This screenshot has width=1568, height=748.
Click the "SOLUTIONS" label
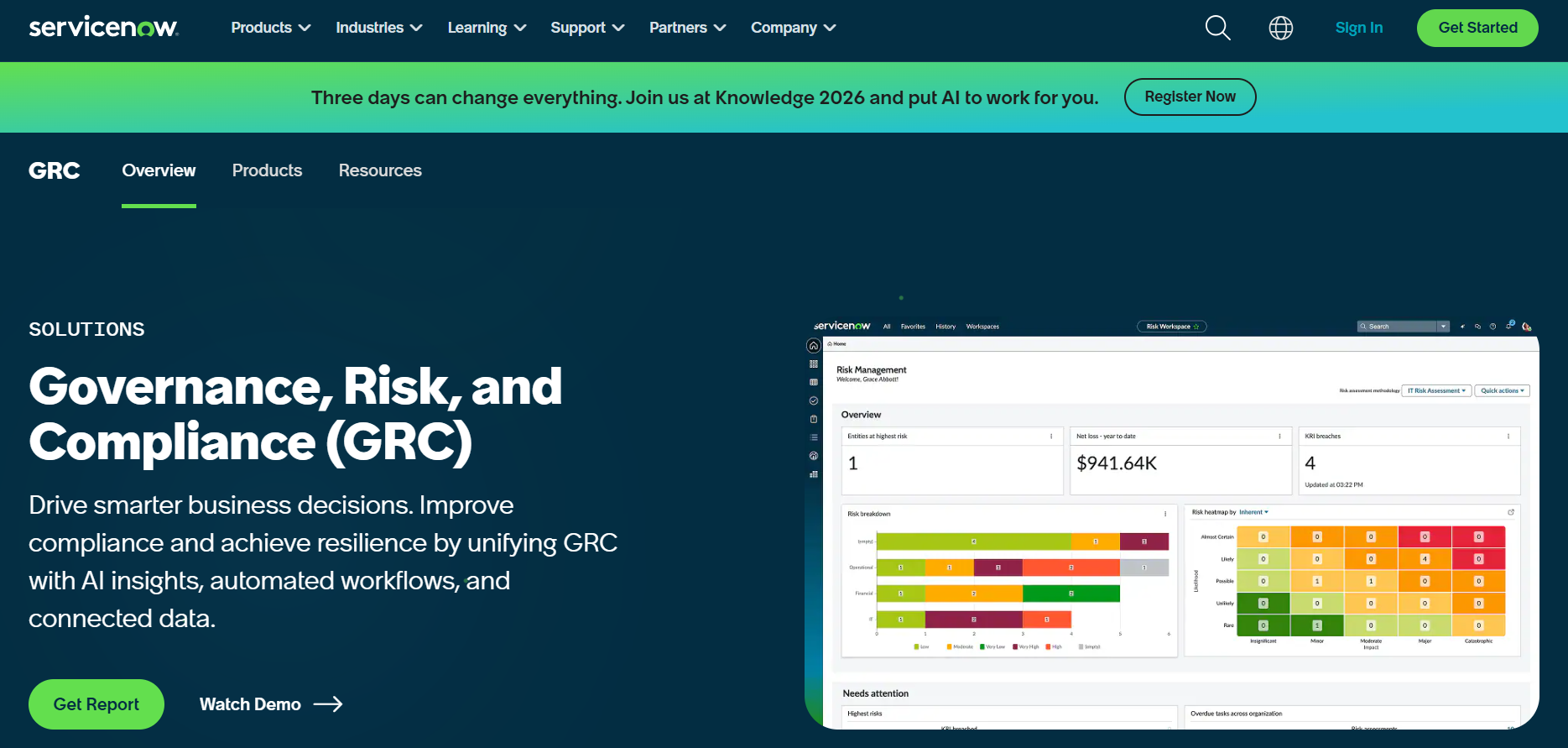point(86,329)
